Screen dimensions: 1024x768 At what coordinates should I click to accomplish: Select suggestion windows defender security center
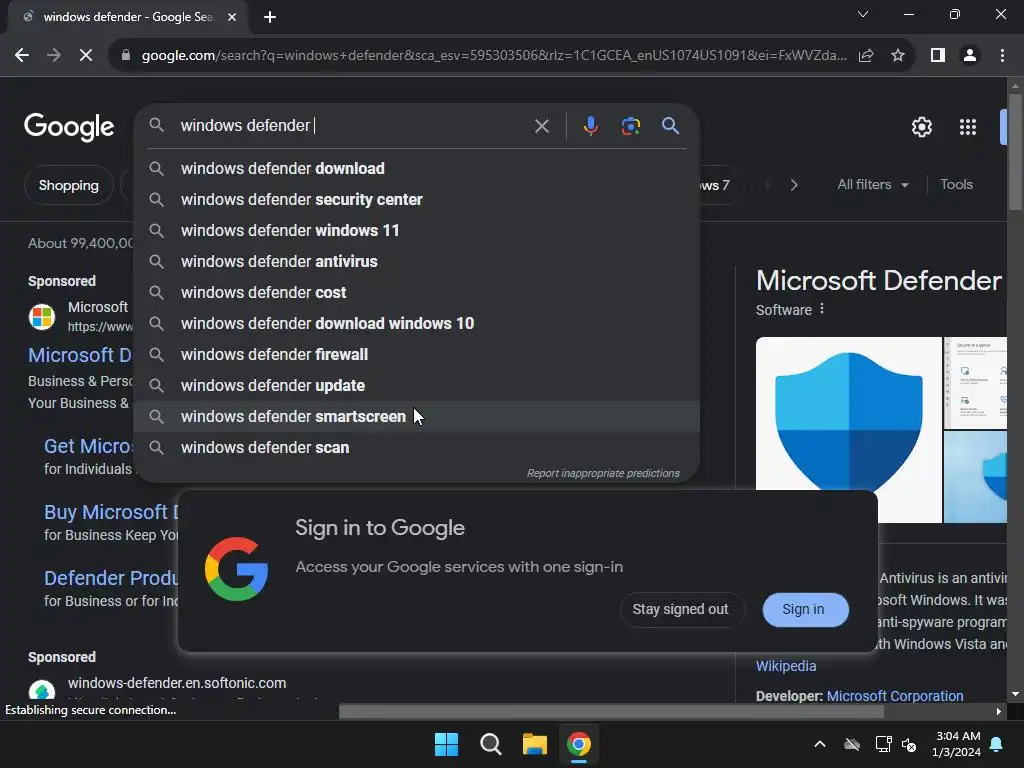pos(416,199)
